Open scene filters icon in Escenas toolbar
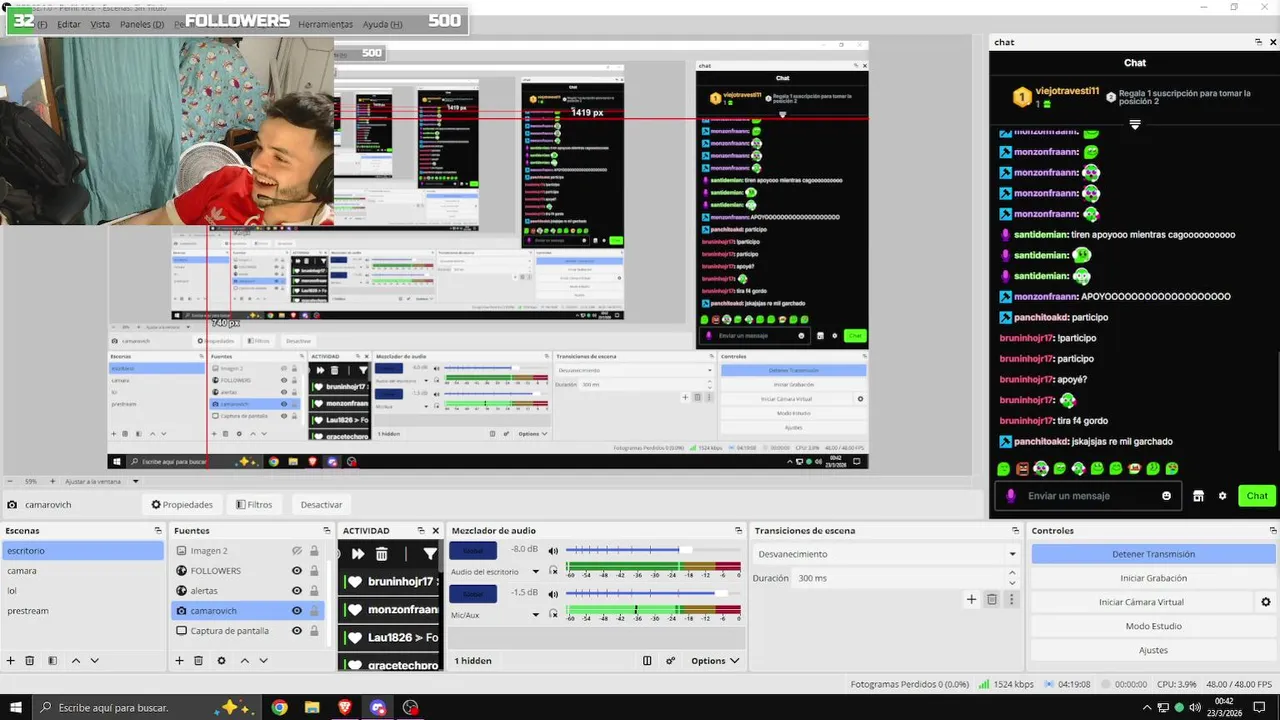1280x720 pixels. tap(52, 661)
